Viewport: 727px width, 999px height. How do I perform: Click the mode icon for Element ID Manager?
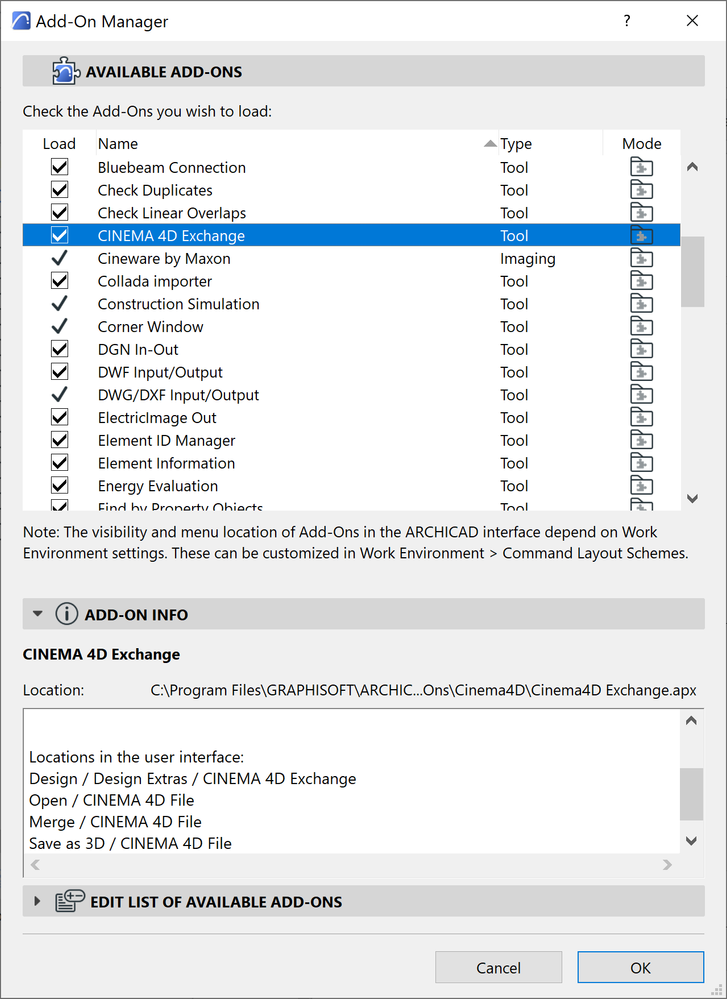click(x=641, y=441)
